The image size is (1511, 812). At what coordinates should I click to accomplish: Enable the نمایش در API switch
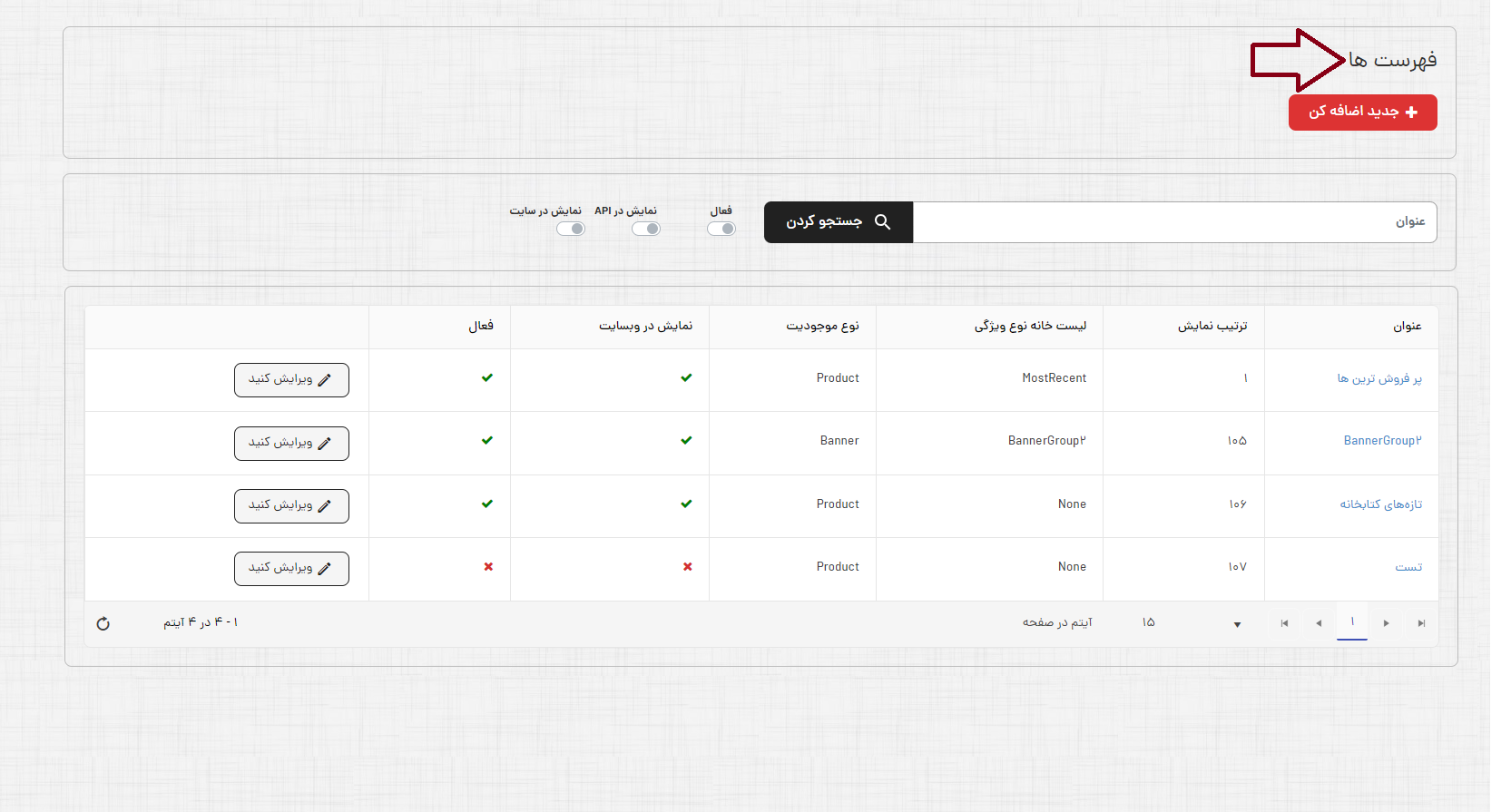pos(646,229)
